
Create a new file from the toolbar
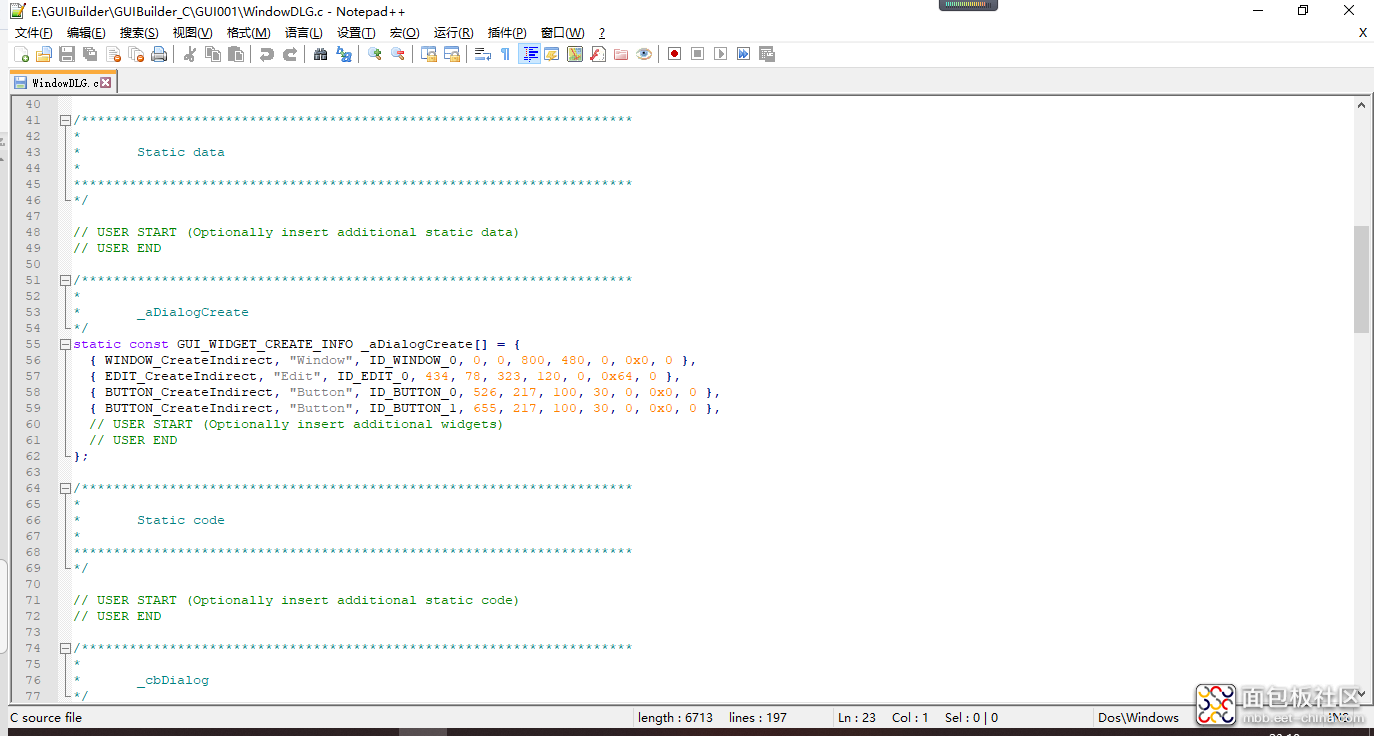[x=21, y=54]
